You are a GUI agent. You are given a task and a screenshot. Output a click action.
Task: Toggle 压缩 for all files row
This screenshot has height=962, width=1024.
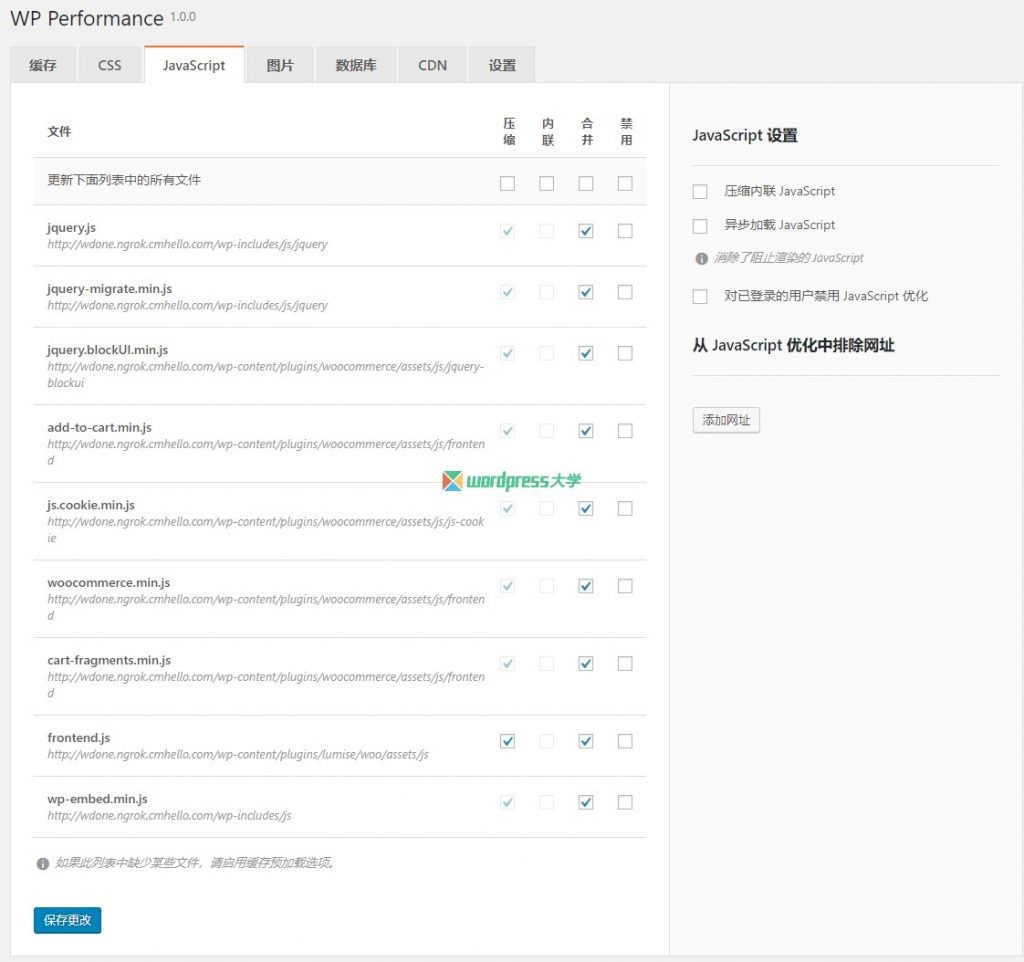(x=507, y=183)
